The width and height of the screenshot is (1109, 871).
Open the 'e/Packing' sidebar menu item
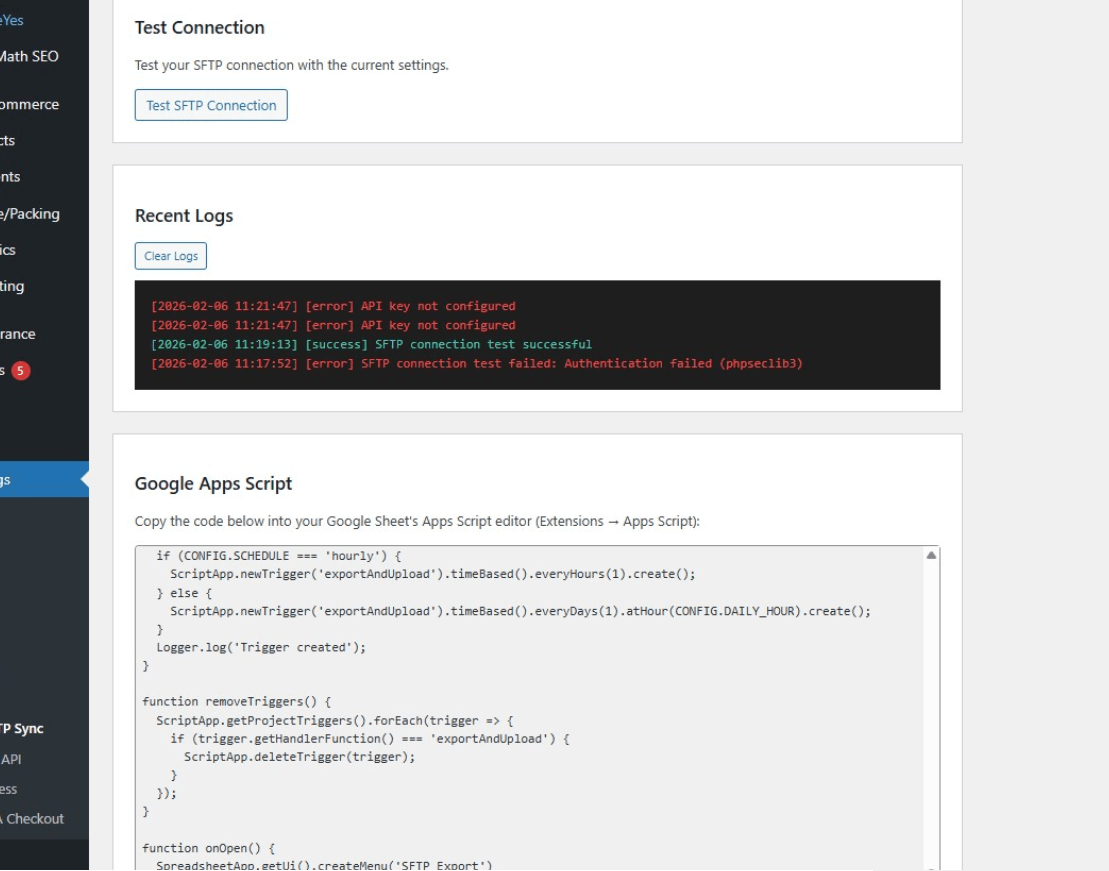[30, 213]
